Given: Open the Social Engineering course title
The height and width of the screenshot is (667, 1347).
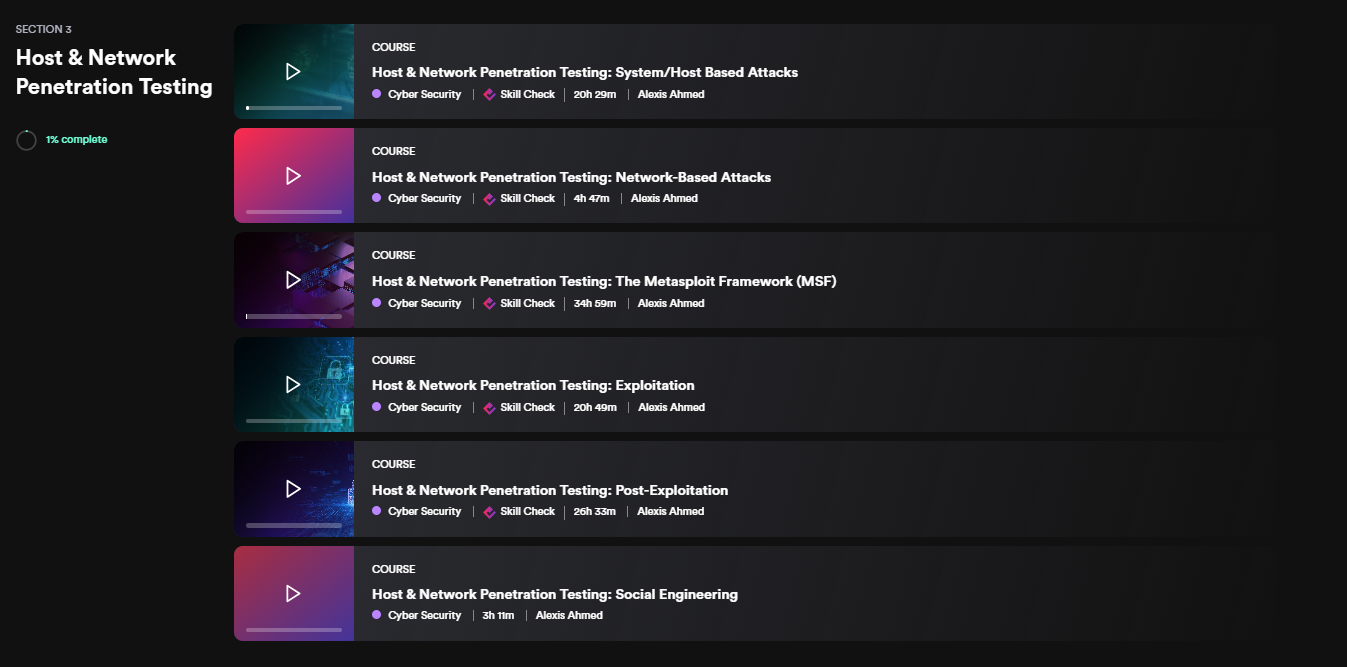Looking at the screenshot, I should (x=554, y=594).
